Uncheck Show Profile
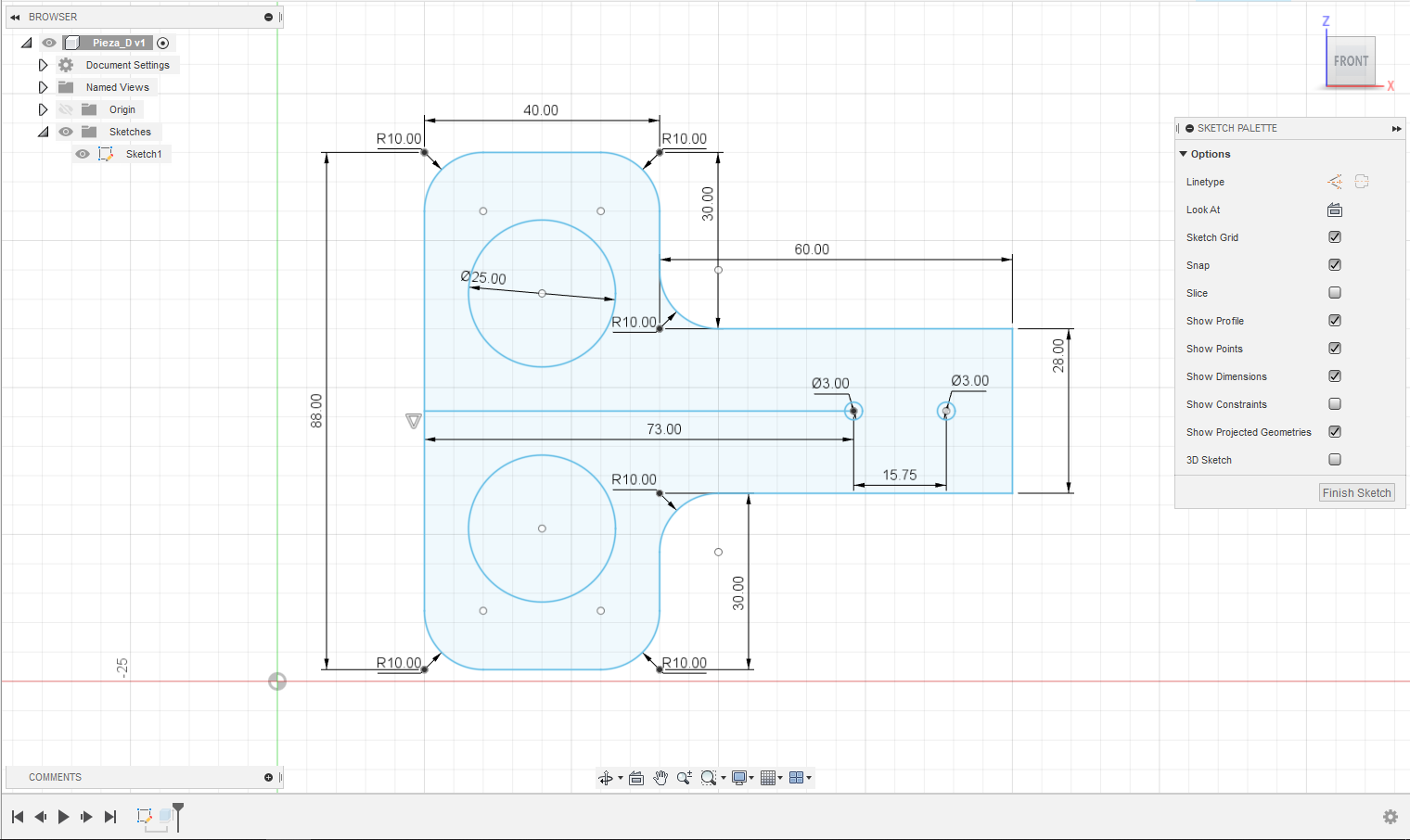 click(x=1335, y=321)
